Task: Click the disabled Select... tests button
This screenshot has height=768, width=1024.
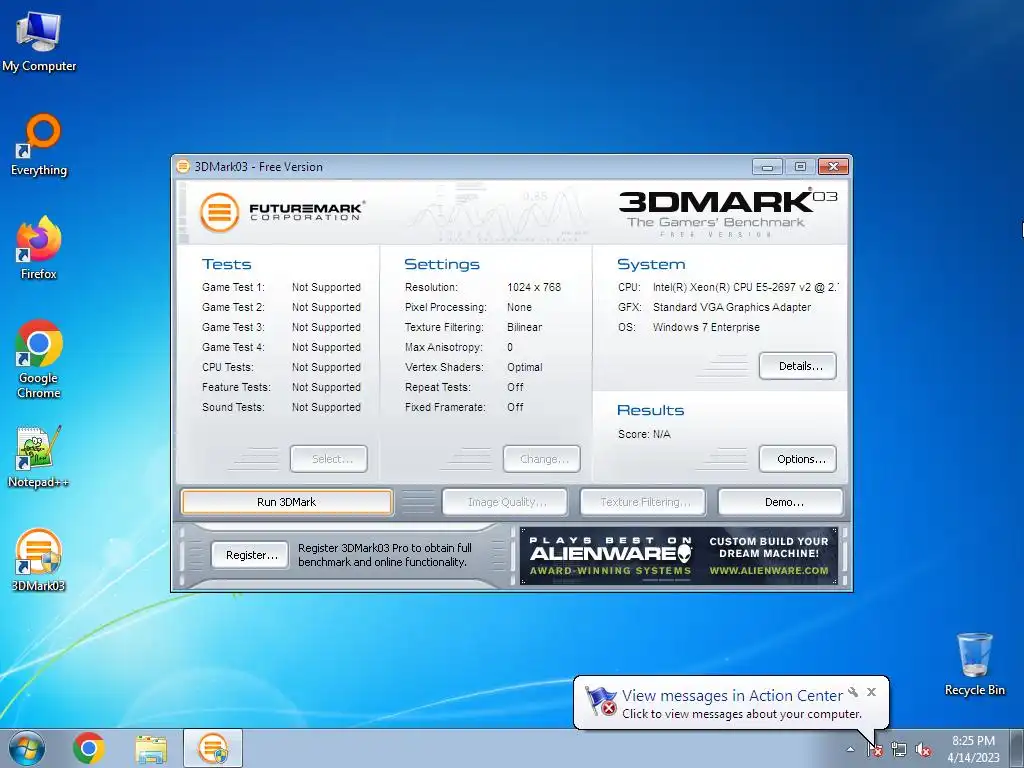Action: click(328, 459)
